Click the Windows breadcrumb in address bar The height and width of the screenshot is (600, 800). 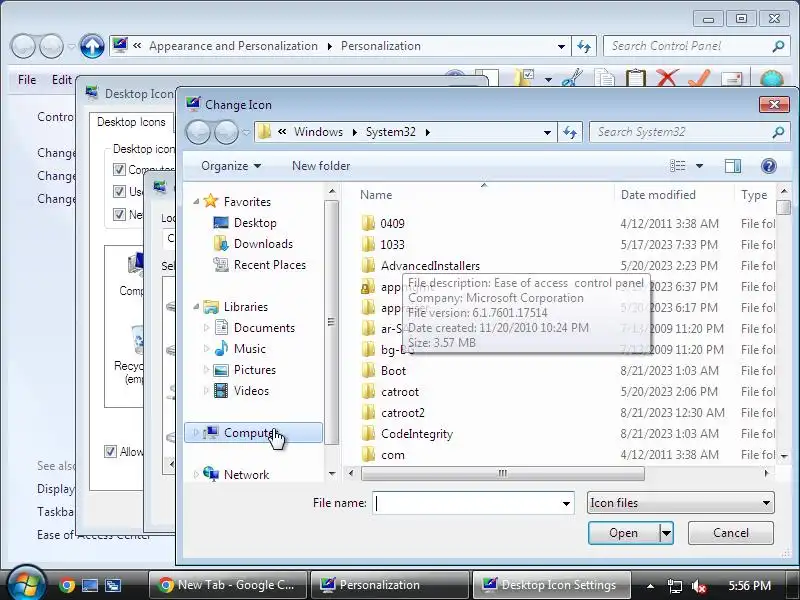point(318,132)
